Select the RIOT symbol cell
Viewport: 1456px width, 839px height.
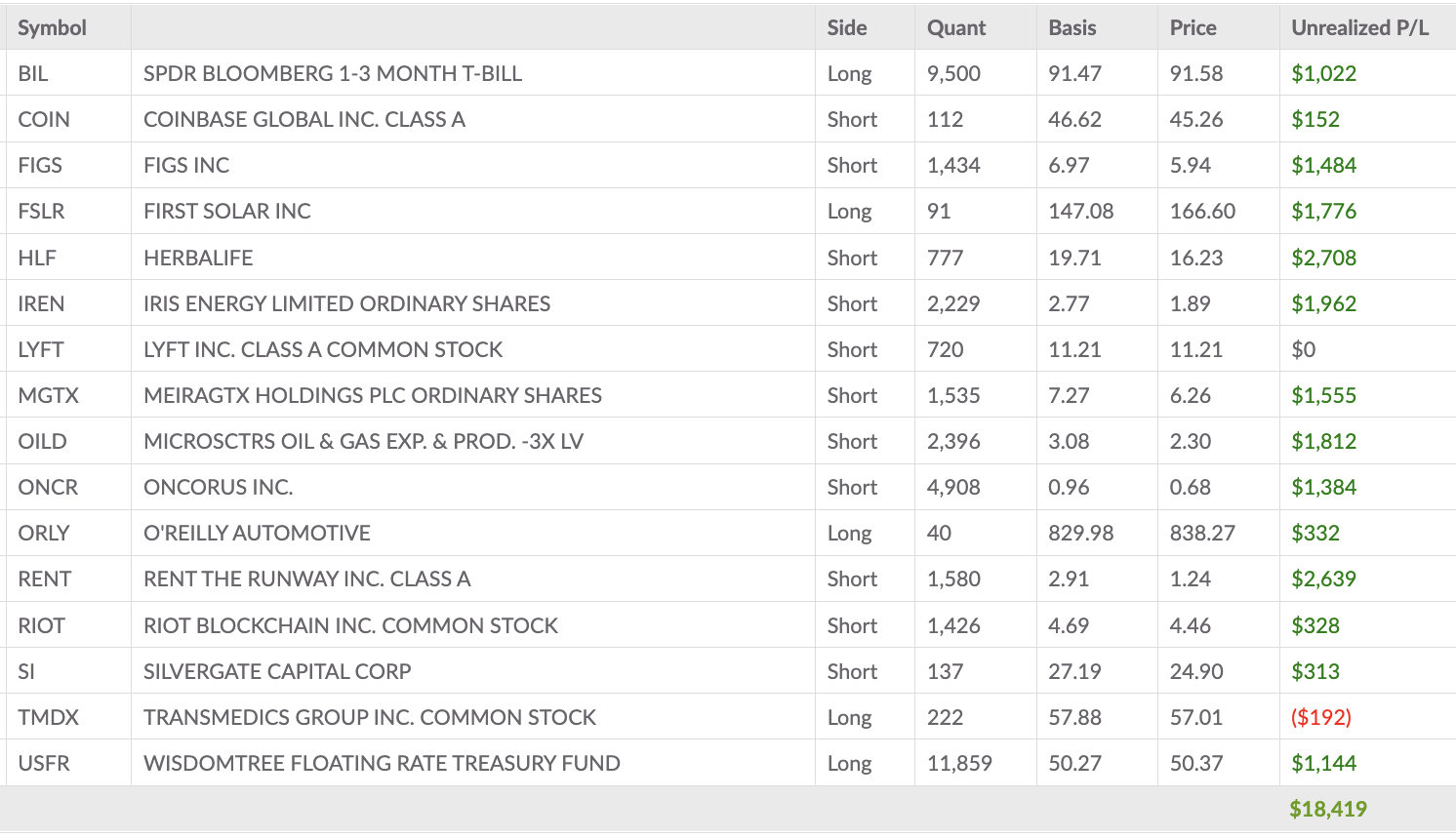(42, 625)
